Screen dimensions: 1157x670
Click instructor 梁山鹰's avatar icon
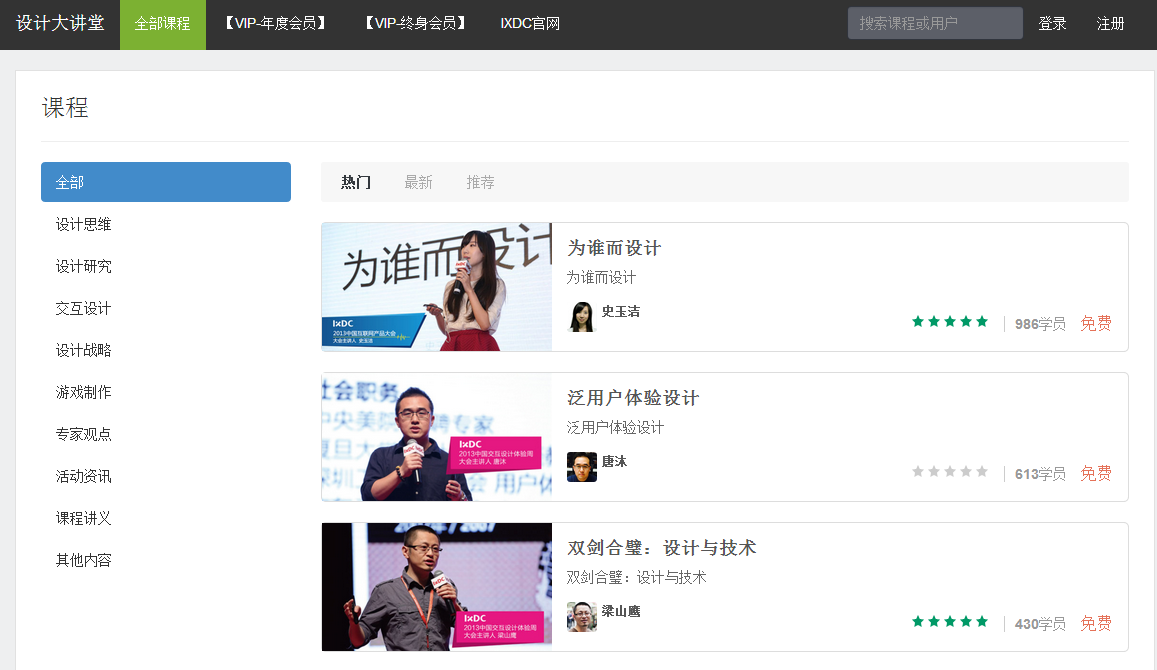click(582, 617)
